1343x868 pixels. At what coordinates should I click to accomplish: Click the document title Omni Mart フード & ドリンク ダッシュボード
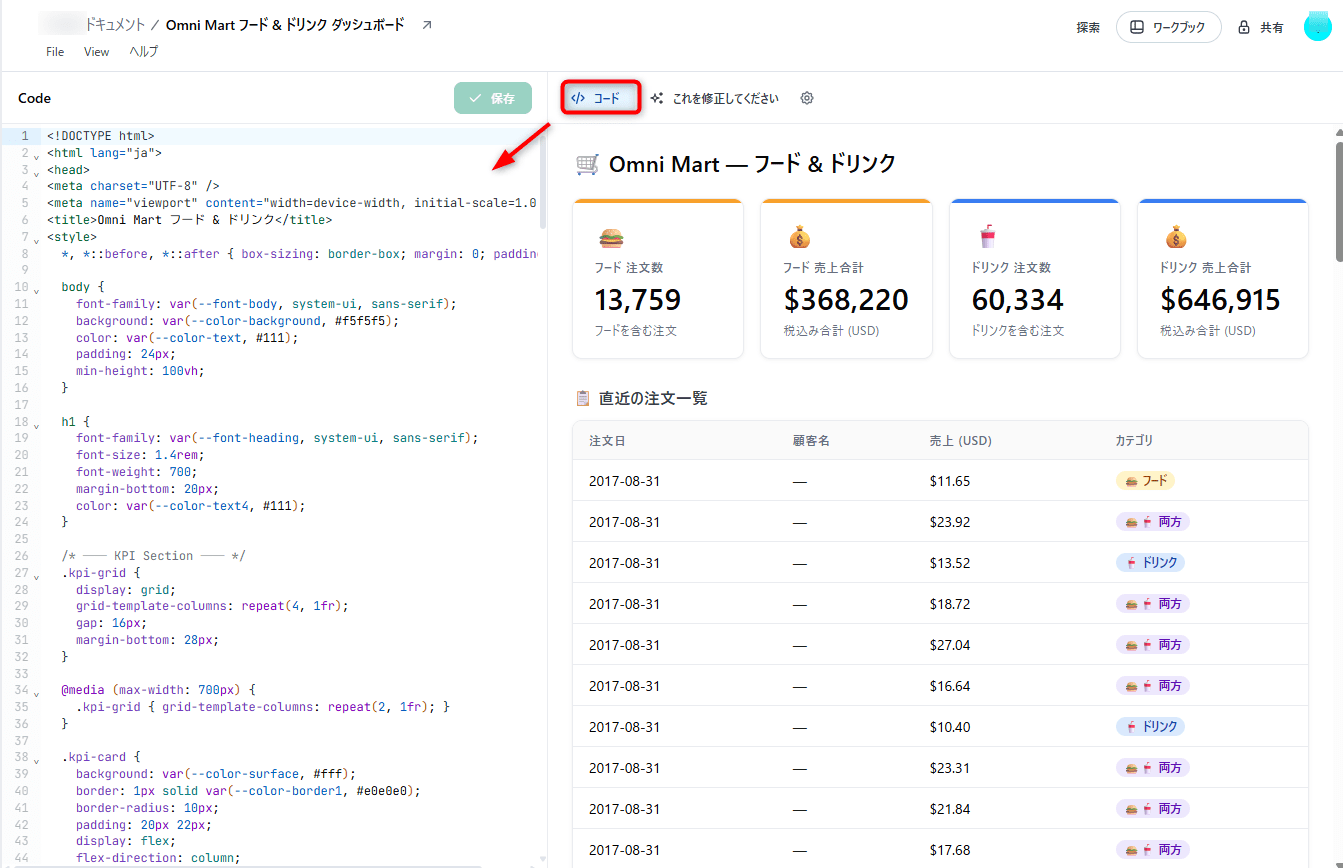click(x=285, y=25)
